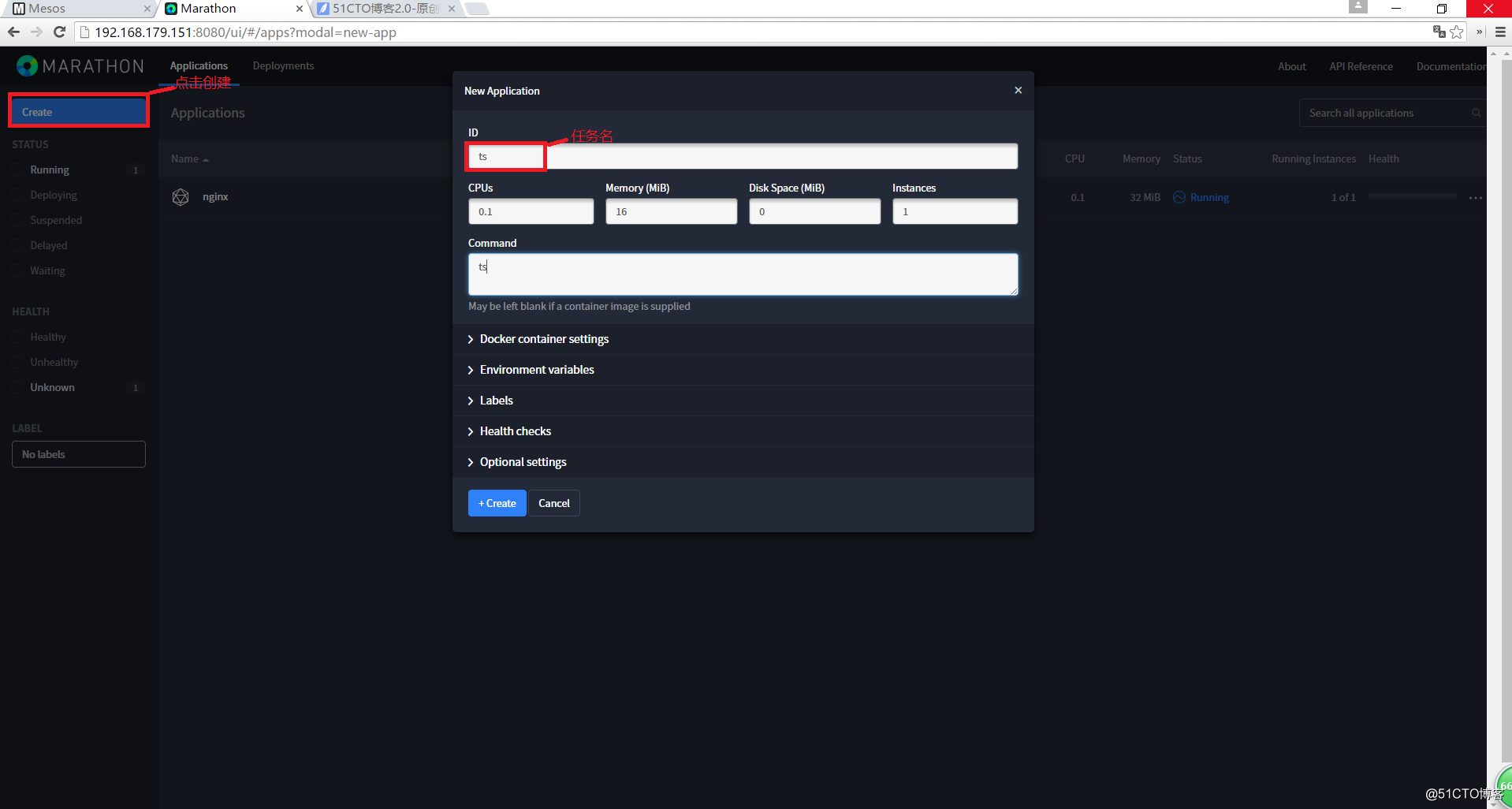1512x809 pixels.
Task: Close the New Application dialog
Action: (1018, 91)
